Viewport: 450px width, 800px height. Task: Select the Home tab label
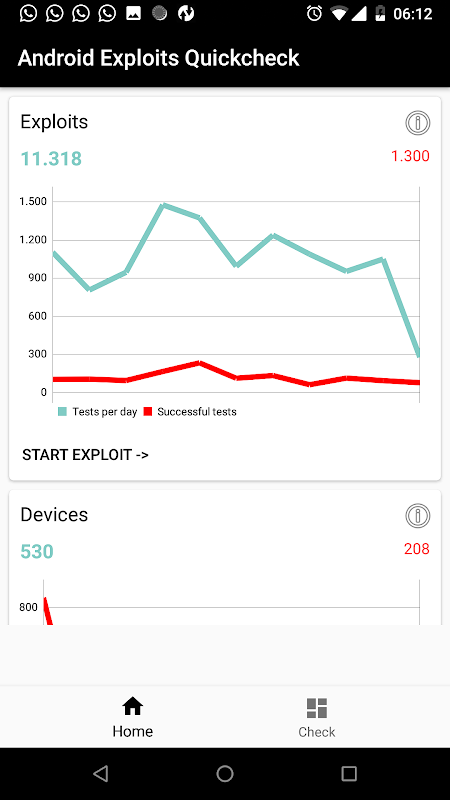[133, 731]
